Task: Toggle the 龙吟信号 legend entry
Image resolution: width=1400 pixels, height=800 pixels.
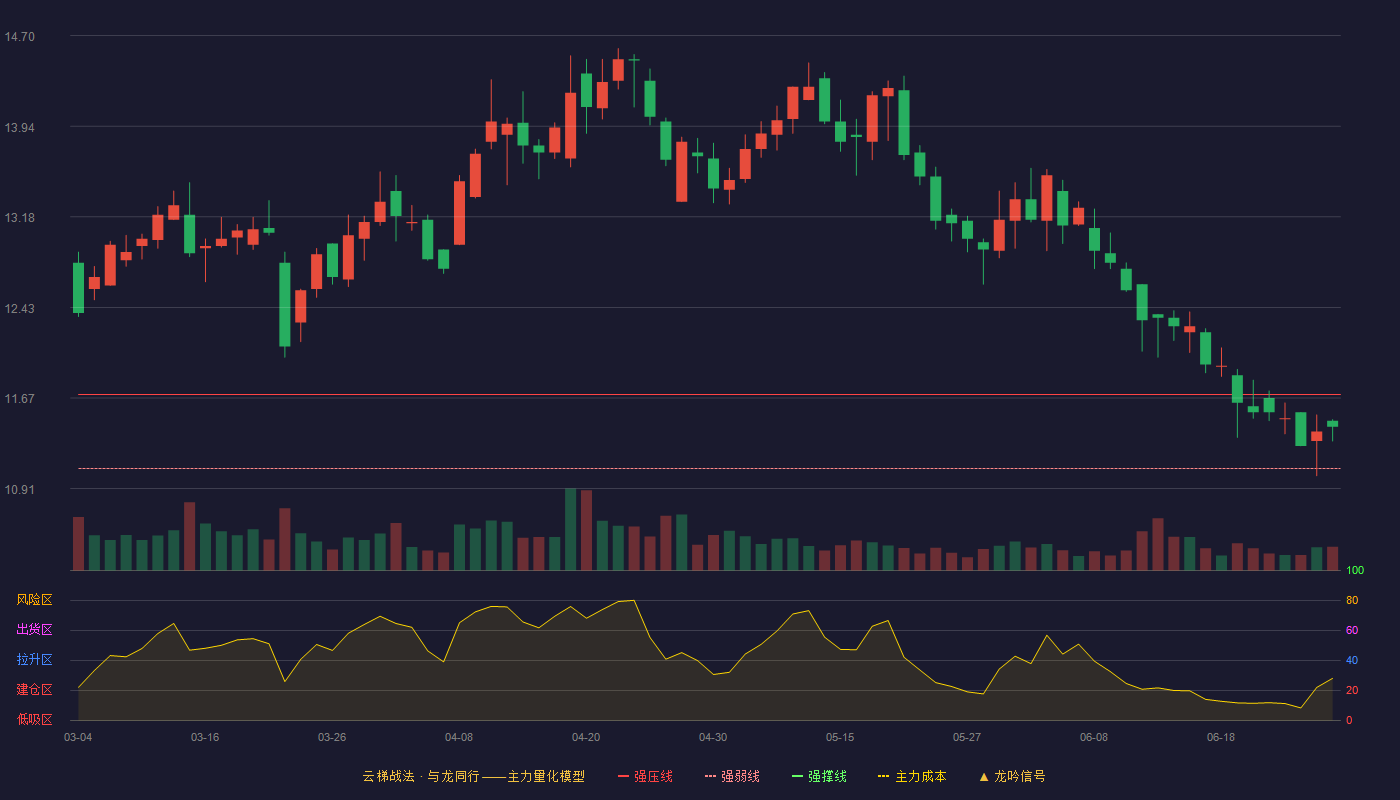Action: (x=1011, y=776)
